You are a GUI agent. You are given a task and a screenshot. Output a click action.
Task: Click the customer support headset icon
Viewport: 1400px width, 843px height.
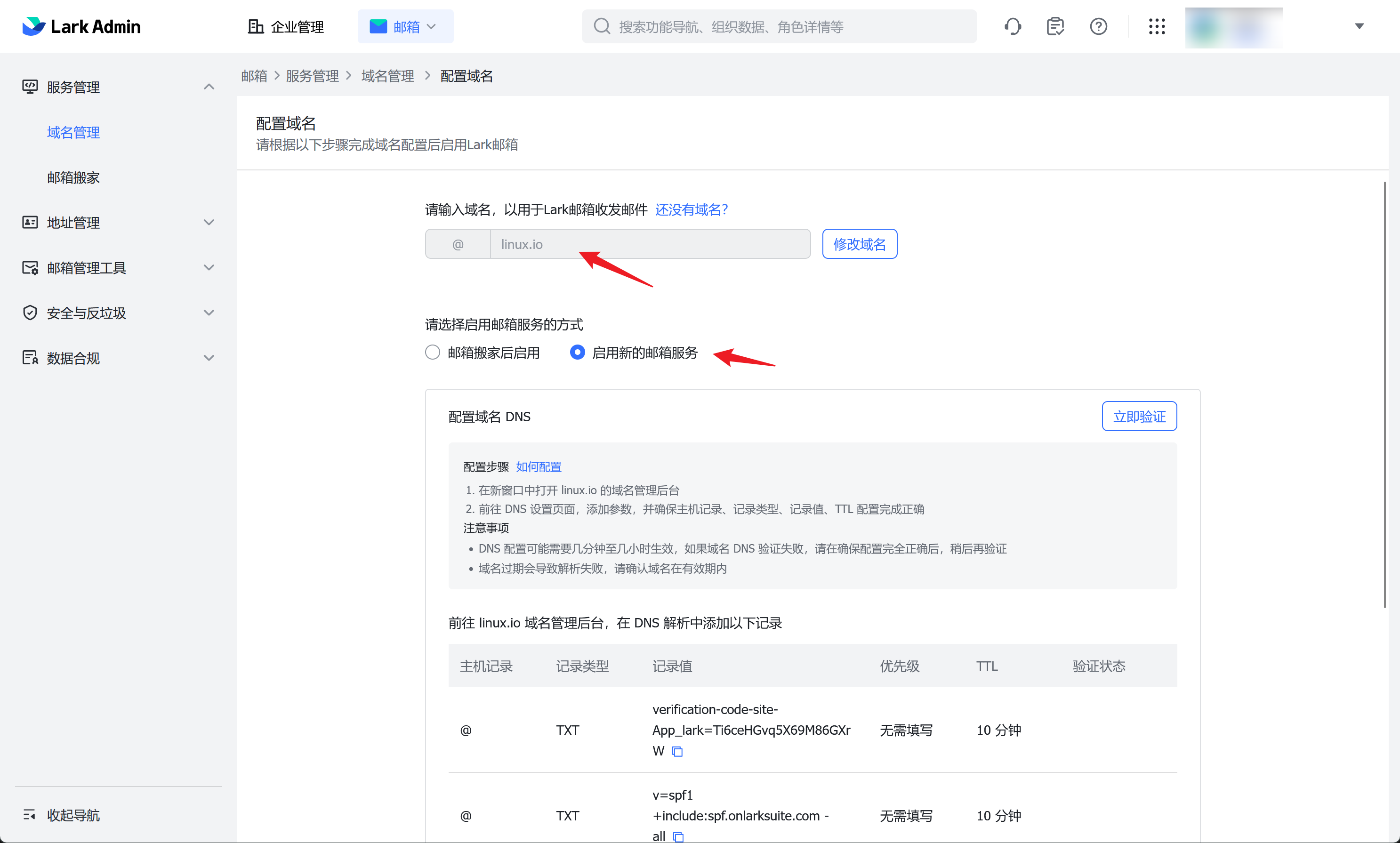(x=1013, y=26)
